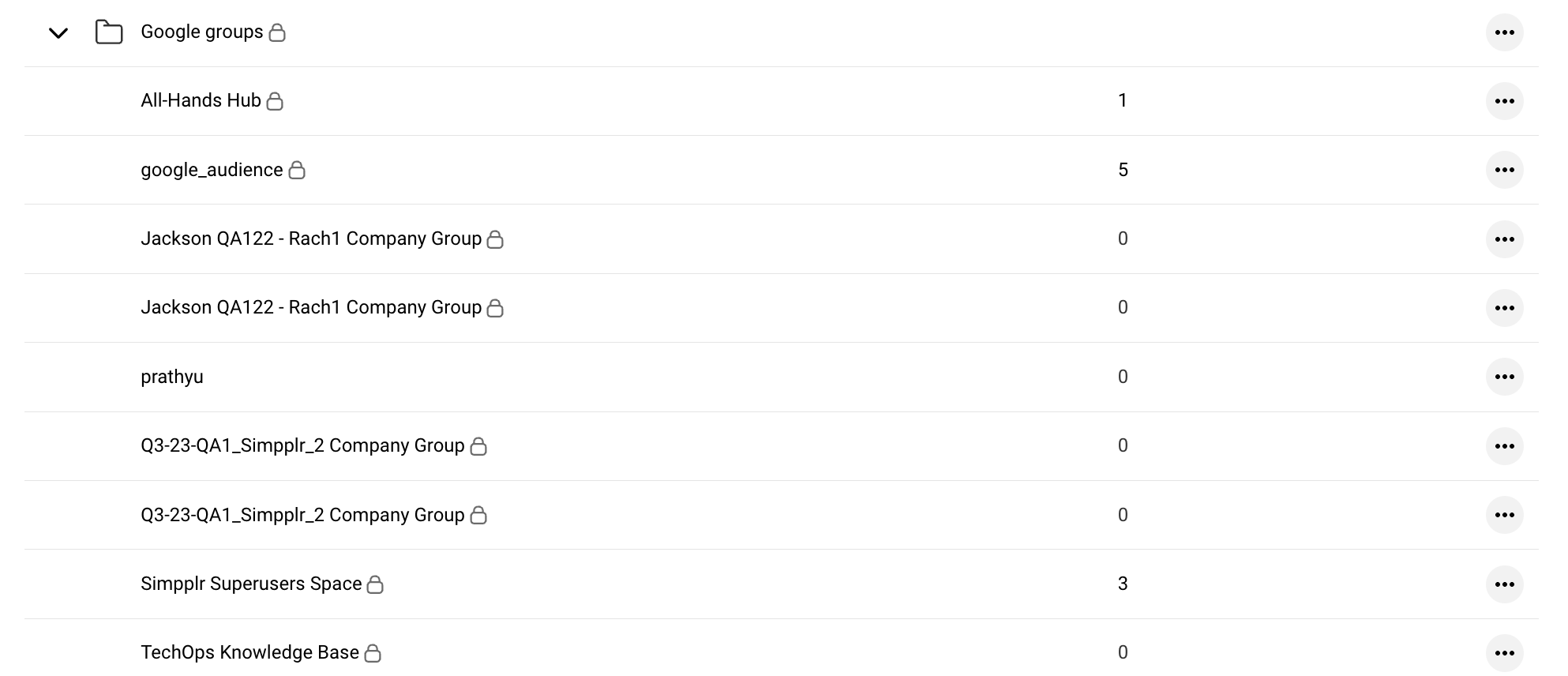Click the member count 5 for google_audience
The height and width of the screenshot is (676, 1568).
click(x=1123, y=170)
